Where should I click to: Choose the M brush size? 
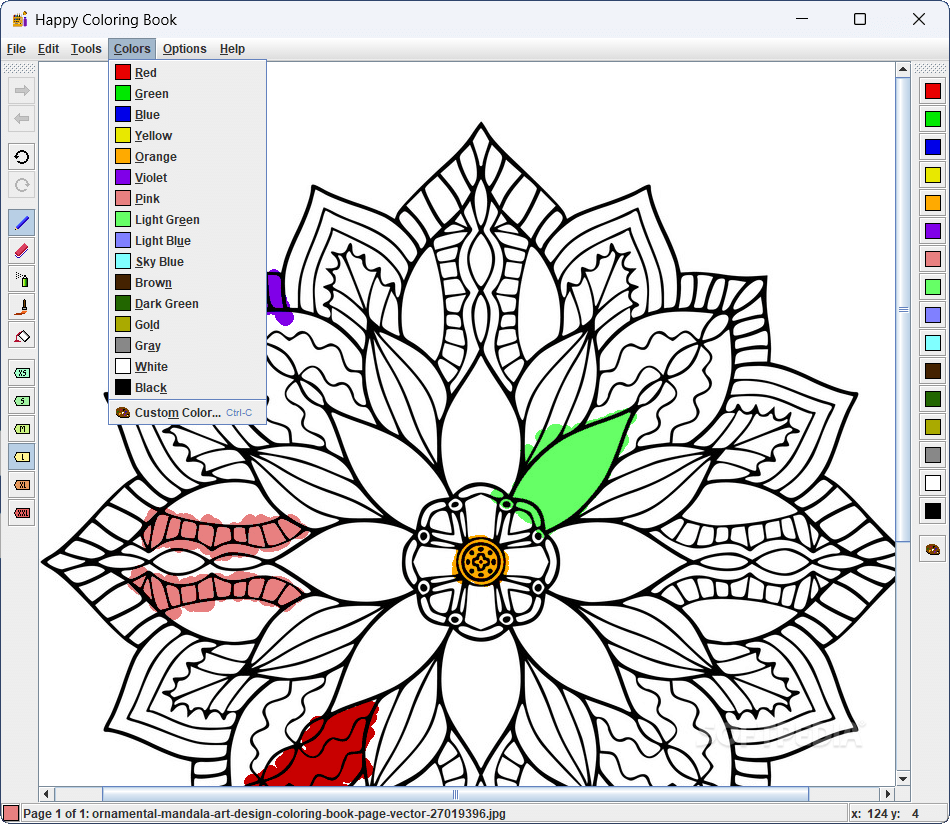pos(22,429)
